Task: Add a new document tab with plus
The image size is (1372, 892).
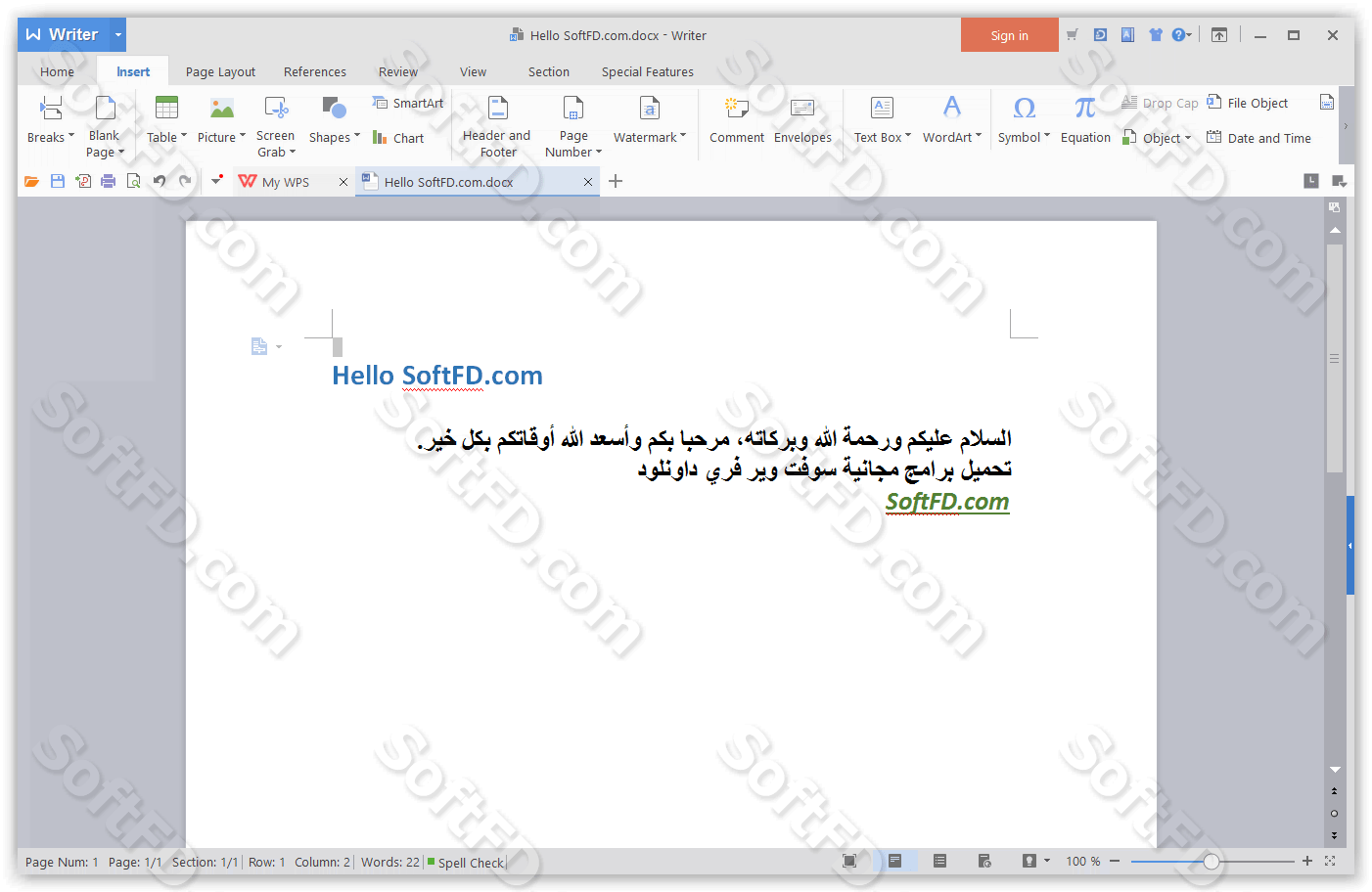Action: pos(616,181)
